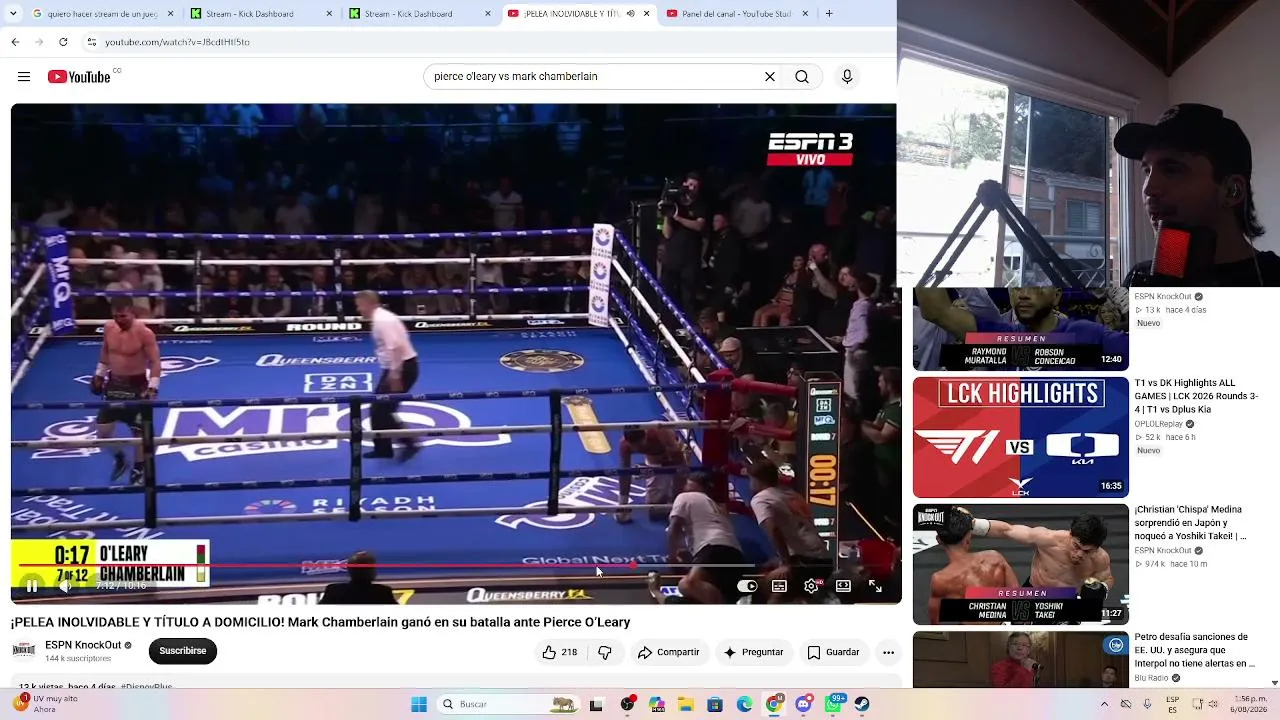Viewport: 1280px width, 720px height.
Task: Go to YouTube home via logo
Action: 79,77
